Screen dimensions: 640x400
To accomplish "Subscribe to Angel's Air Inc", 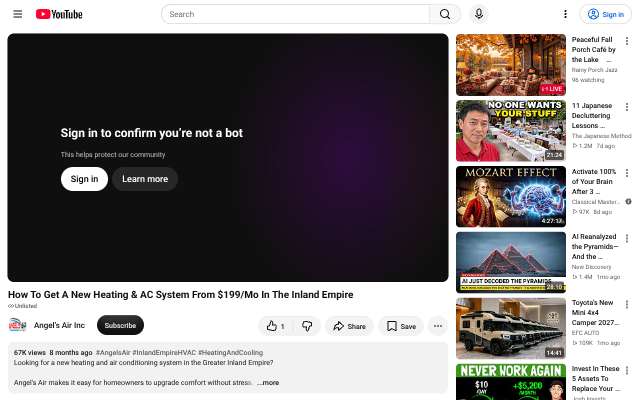I will tap(120, 325).
